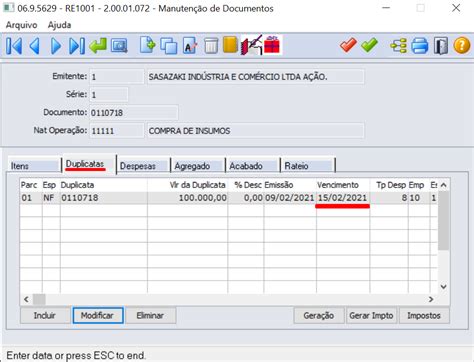Click the grid's horizontal scroll left arrow
The image size is (474, 362).
(26, 299)
